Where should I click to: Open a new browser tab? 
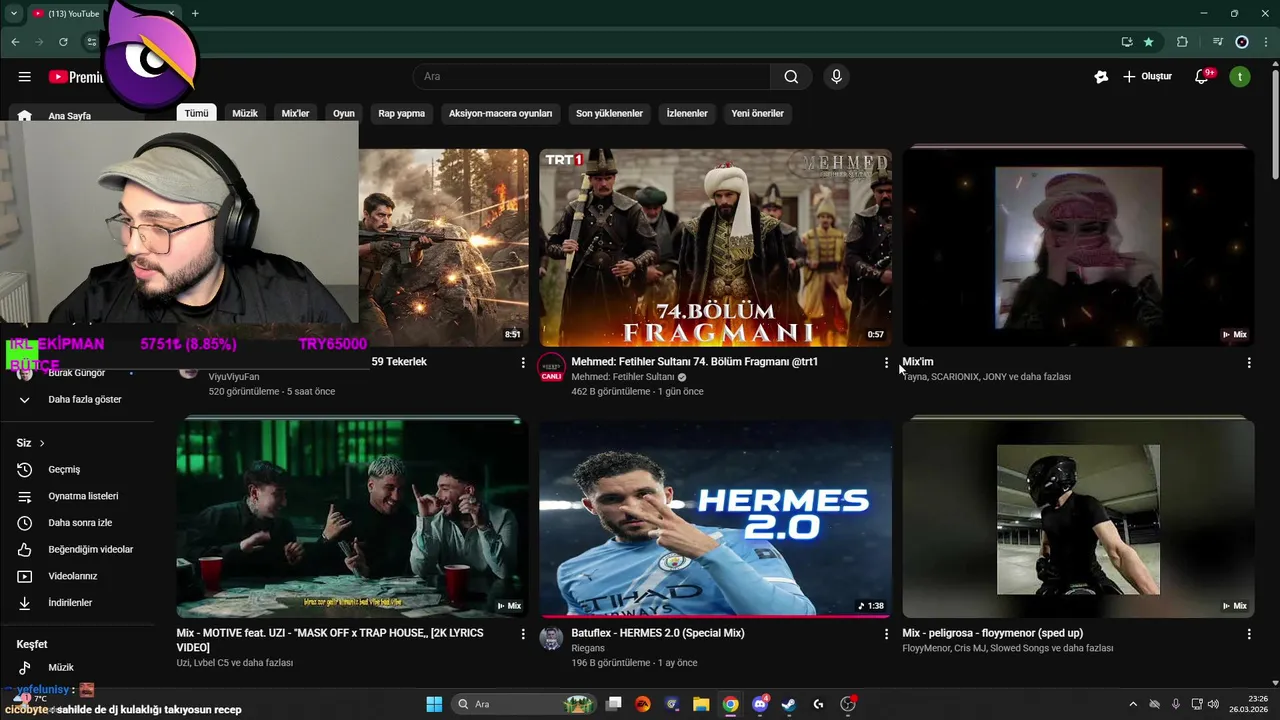(195, 14)
